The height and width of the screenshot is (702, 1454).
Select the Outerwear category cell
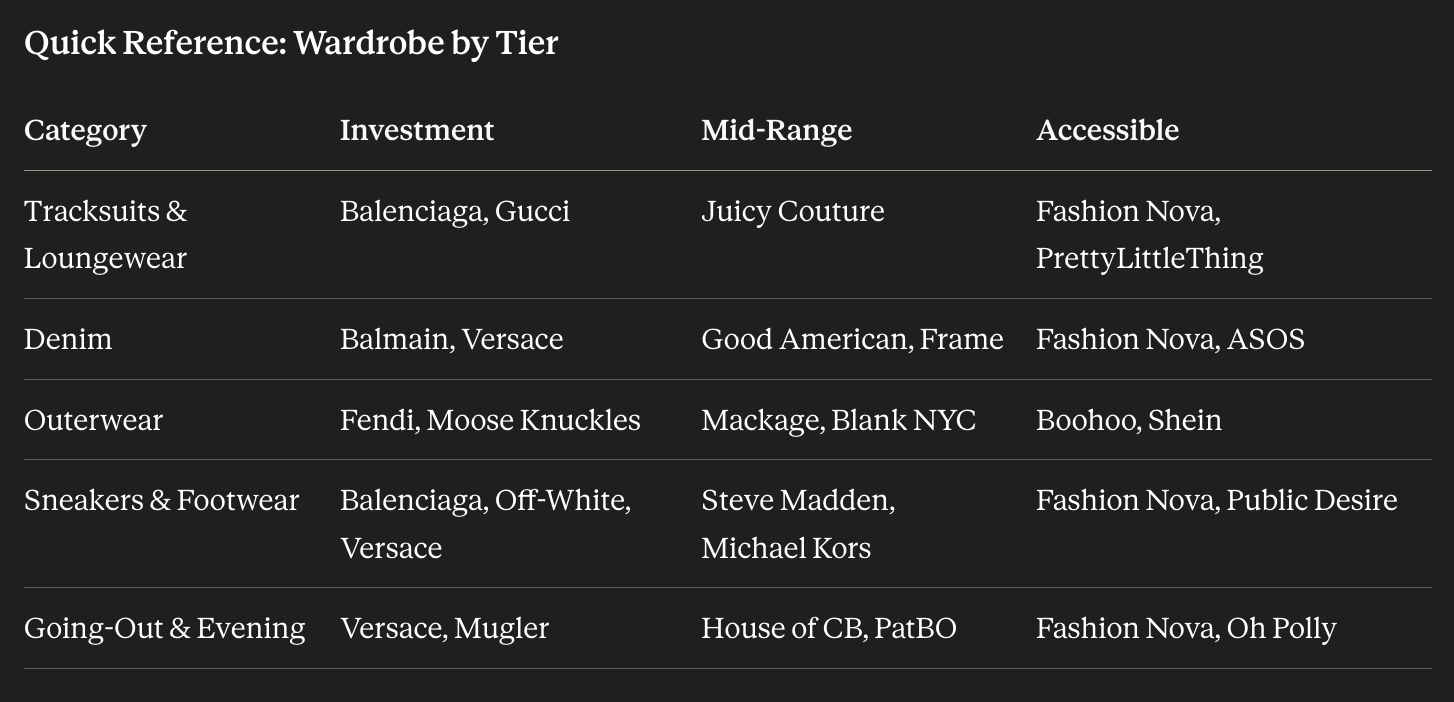pos(93,420)
